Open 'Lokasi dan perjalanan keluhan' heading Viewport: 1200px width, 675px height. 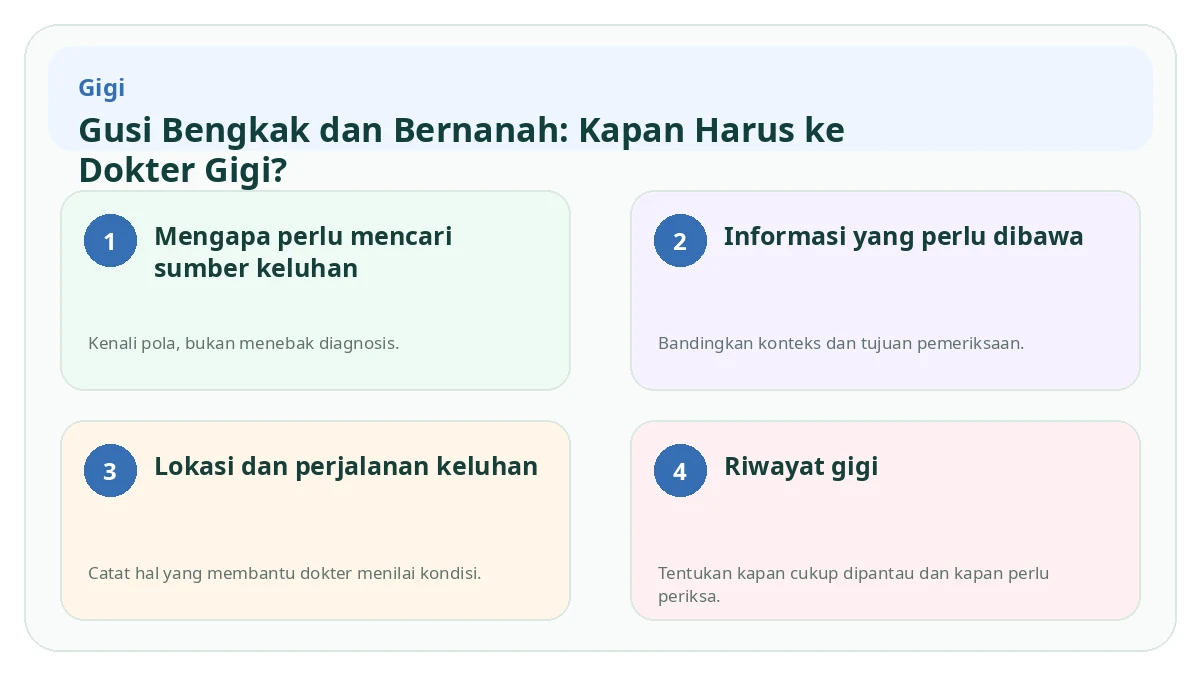(346, 467)
